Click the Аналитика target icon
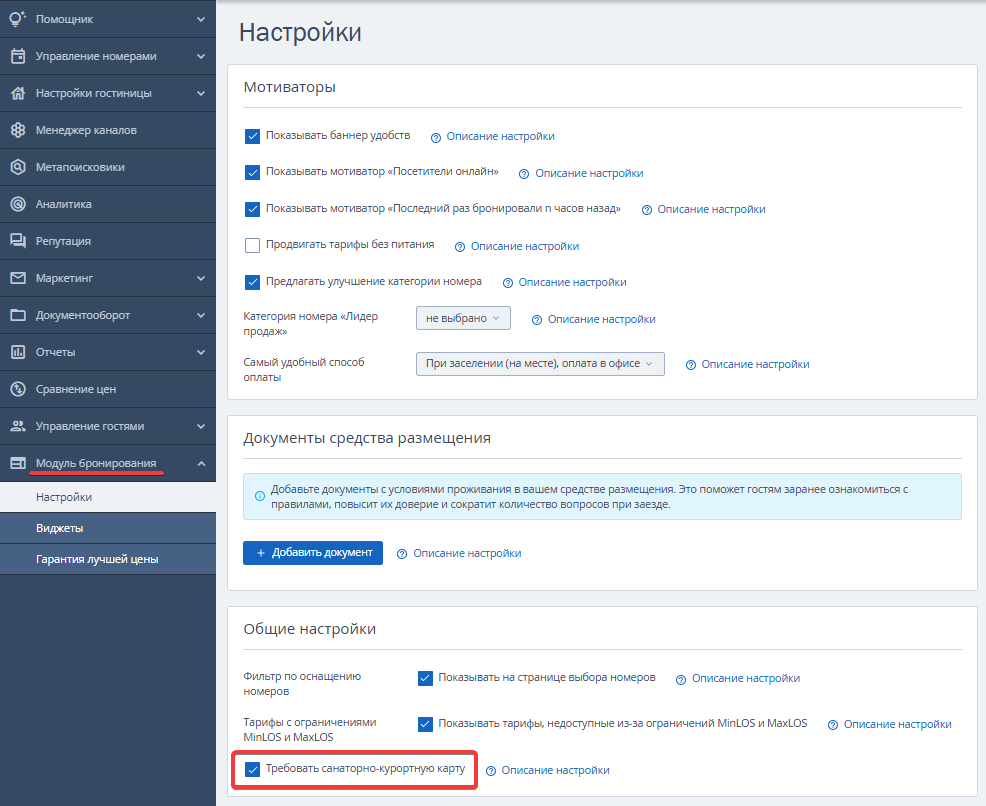The image size is (986, 806). click(18, 204)
